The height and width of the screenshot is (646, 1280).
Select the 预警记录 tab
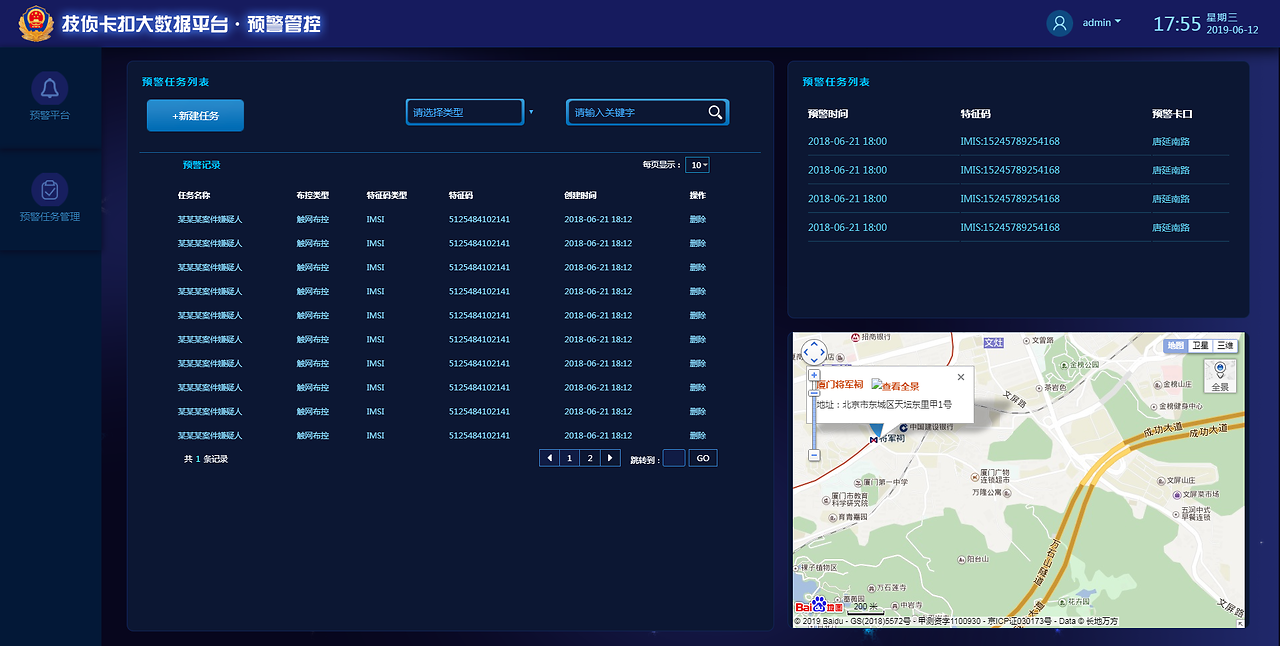tap(201, 165)
